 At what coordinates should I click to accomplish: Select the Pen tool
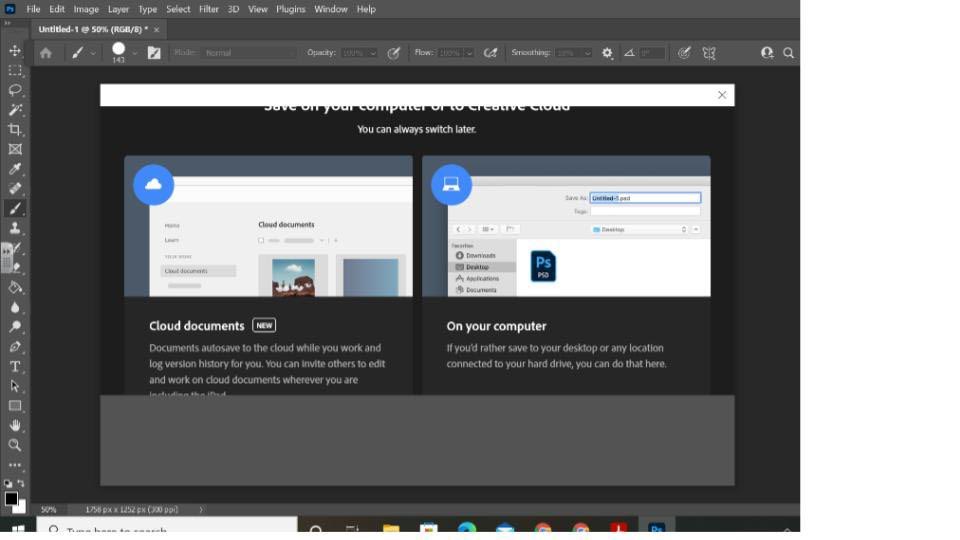[x=15, y=347]
